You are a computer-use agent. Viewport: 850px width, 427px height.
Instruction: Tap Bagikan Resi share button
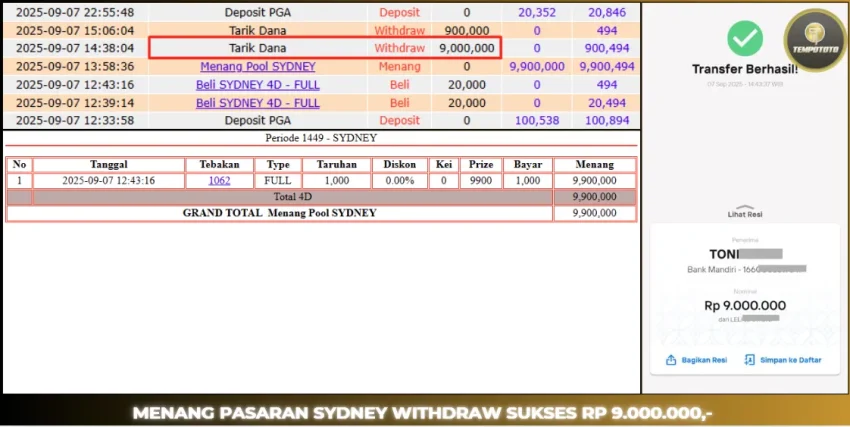pos(696,360)
